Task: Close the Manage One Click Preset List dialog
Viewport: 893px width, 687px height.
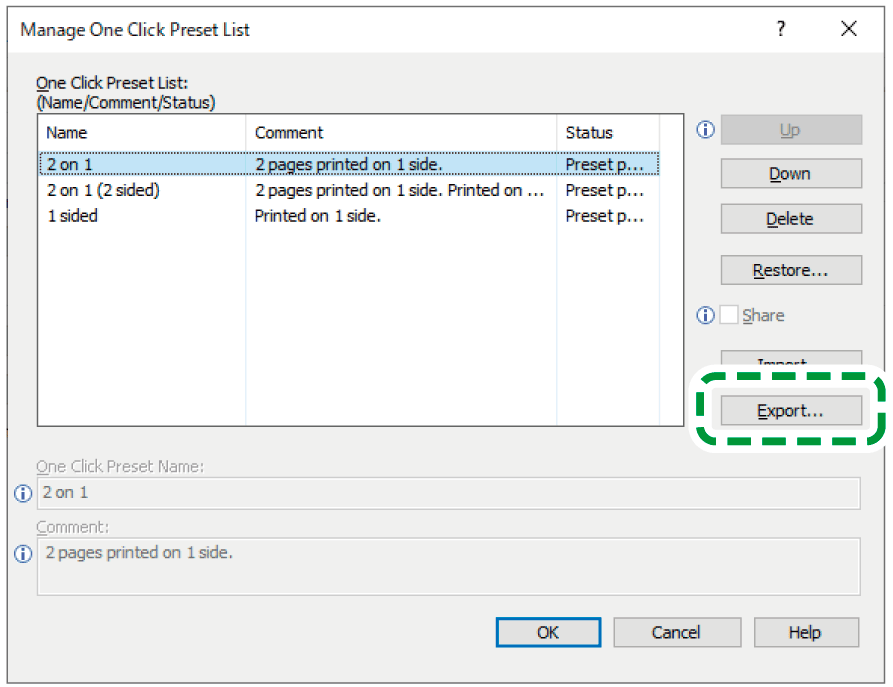Action: [849, 29]
